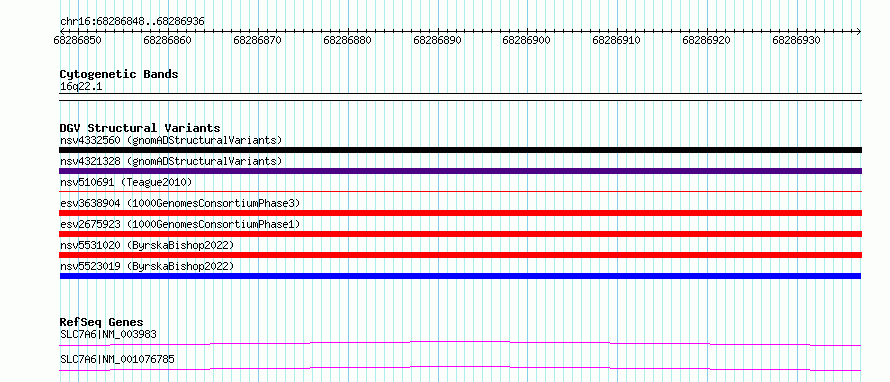
Task: Select the red esv3638904 variant bar
Action: tap(460, 213)
